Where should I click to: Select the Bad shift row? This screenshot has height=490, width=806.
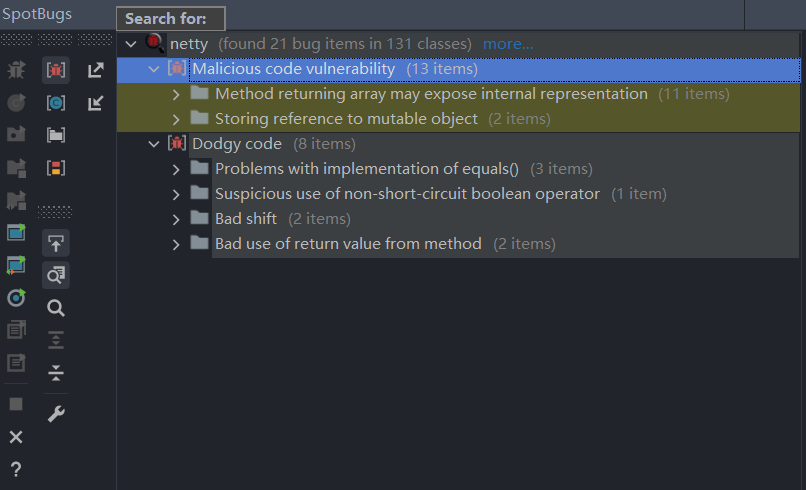459,219
